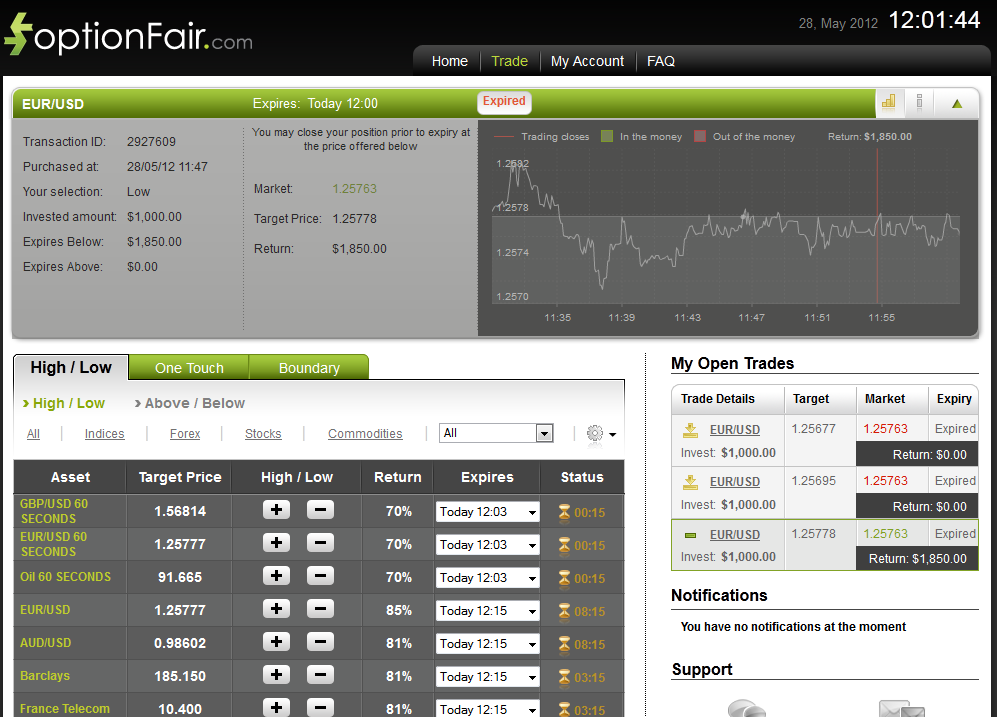997x717 pixels.
Task: Open the All assets dropdown filter
Action: (x=496, y=432)
